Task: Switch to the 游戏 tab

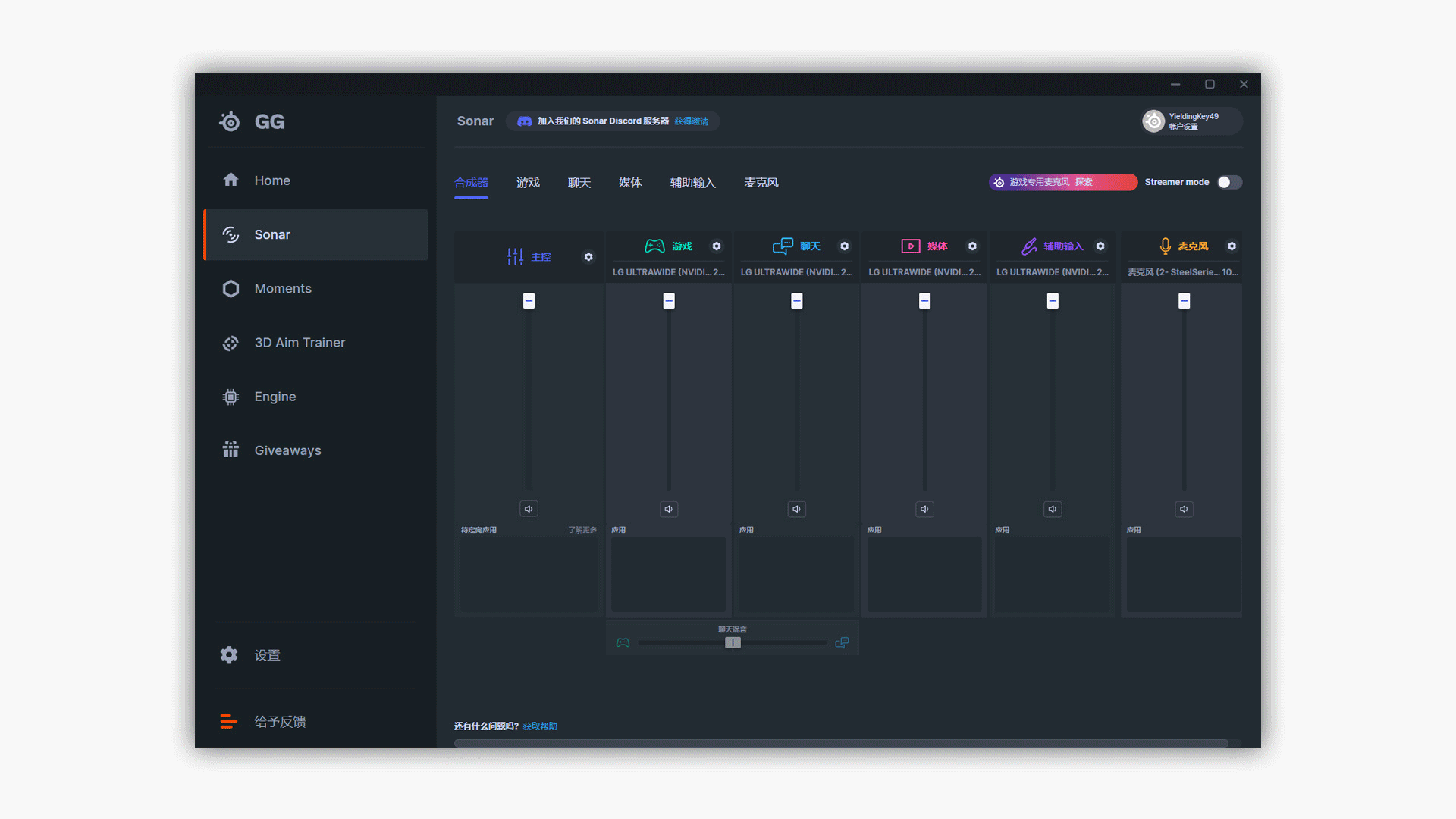Action: (528, 183)
